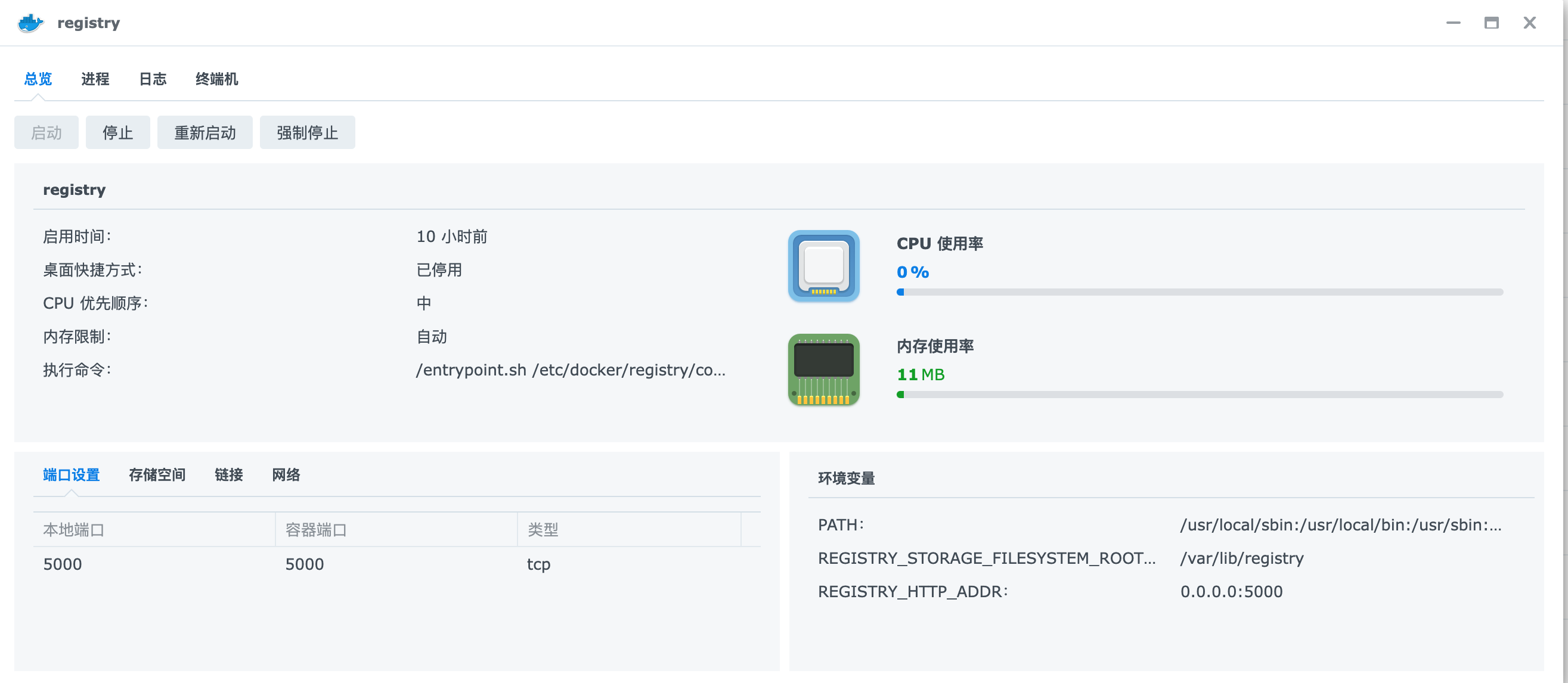Click the 强制停止 button
1568x683 pixels.
(x=308, y=132)
